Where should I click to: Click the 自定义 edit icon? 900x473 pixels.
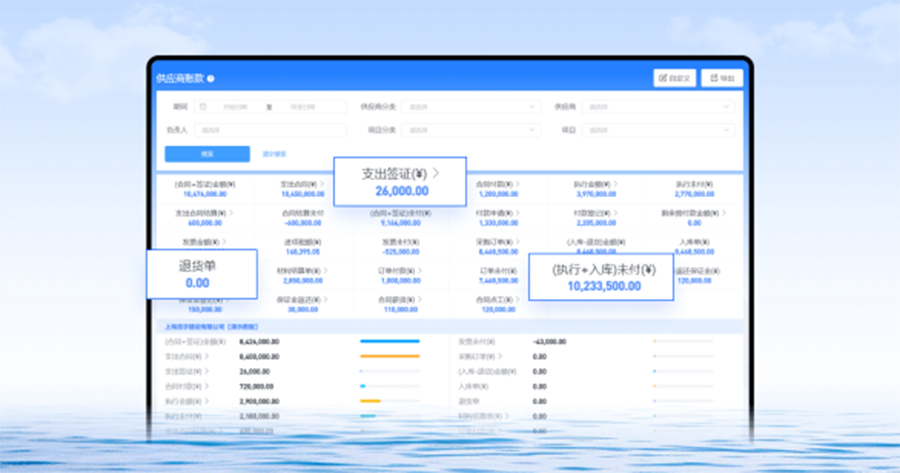point(663,78)
